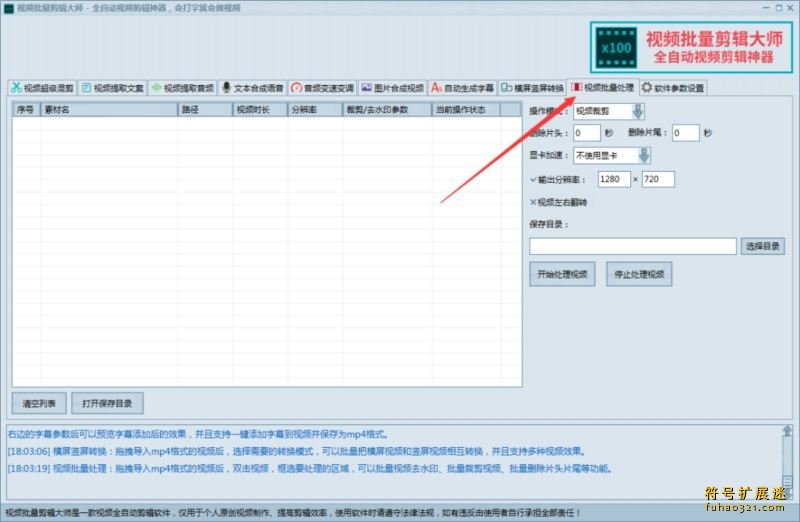800x522 pixels.
Task: Click the microphone icon of 文本合成语音 tab
Action: point(227,88)
